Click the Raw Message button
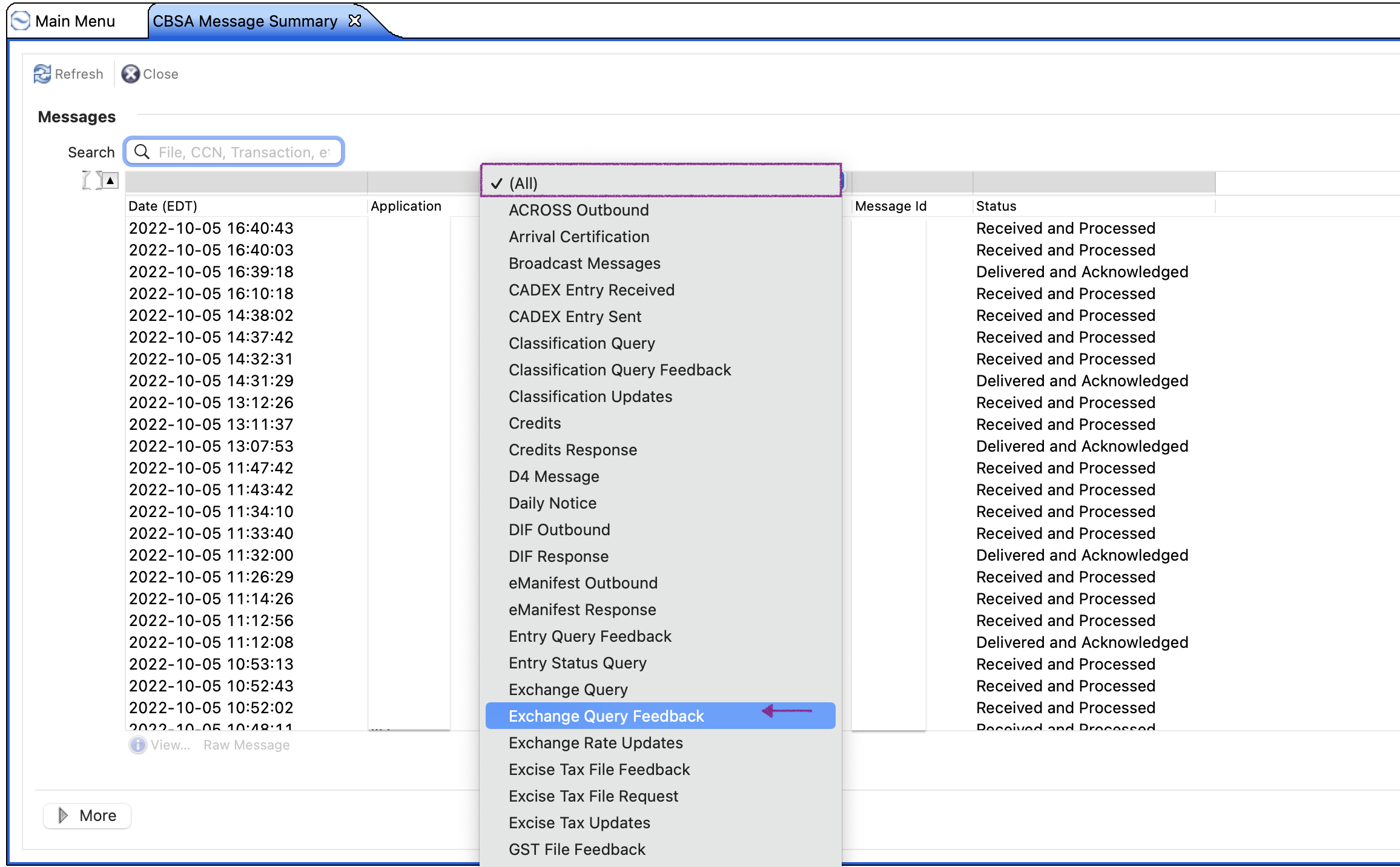 coord(246,745)
